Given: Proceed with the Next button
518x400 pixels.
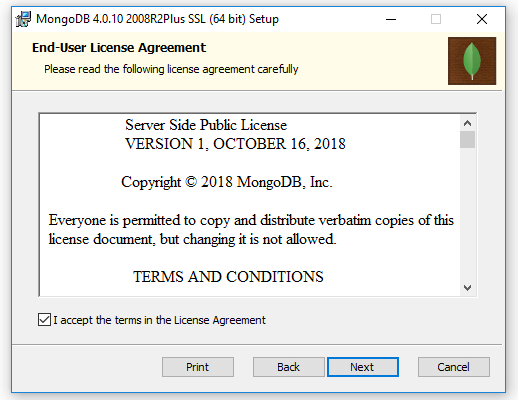Looking at the screenshot, I should [363, 367].
